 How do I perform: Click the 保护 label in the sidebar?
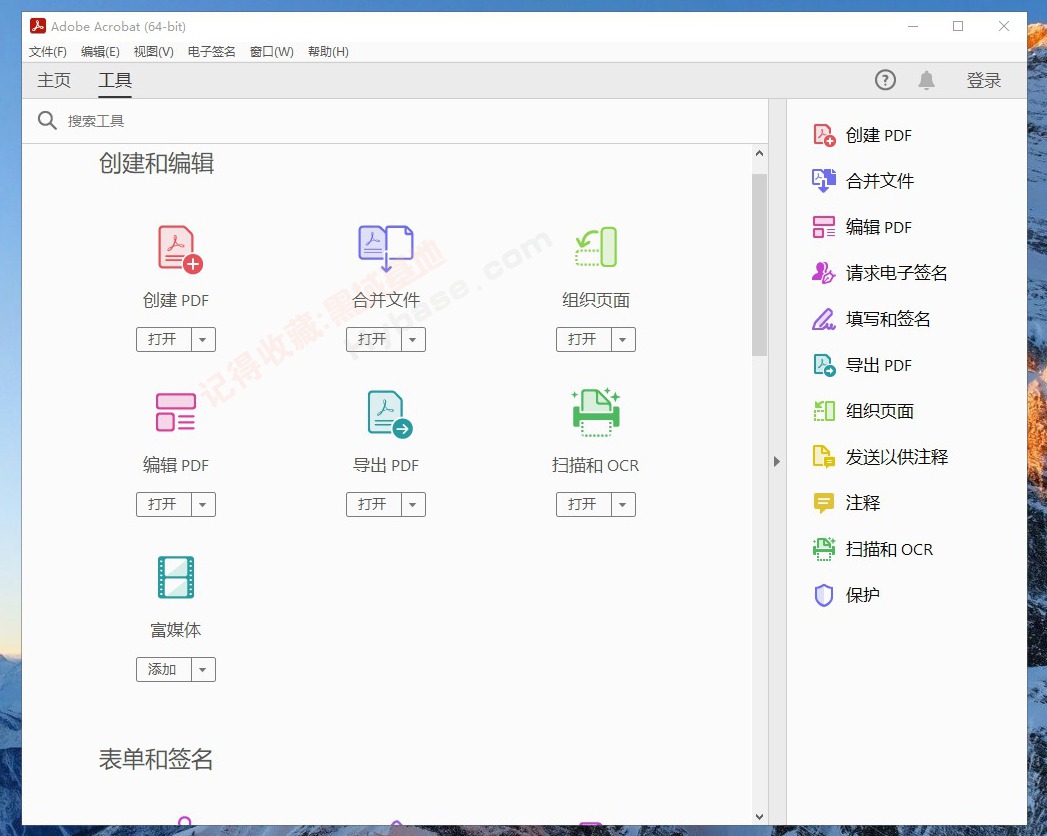click(x=863, y=595)
